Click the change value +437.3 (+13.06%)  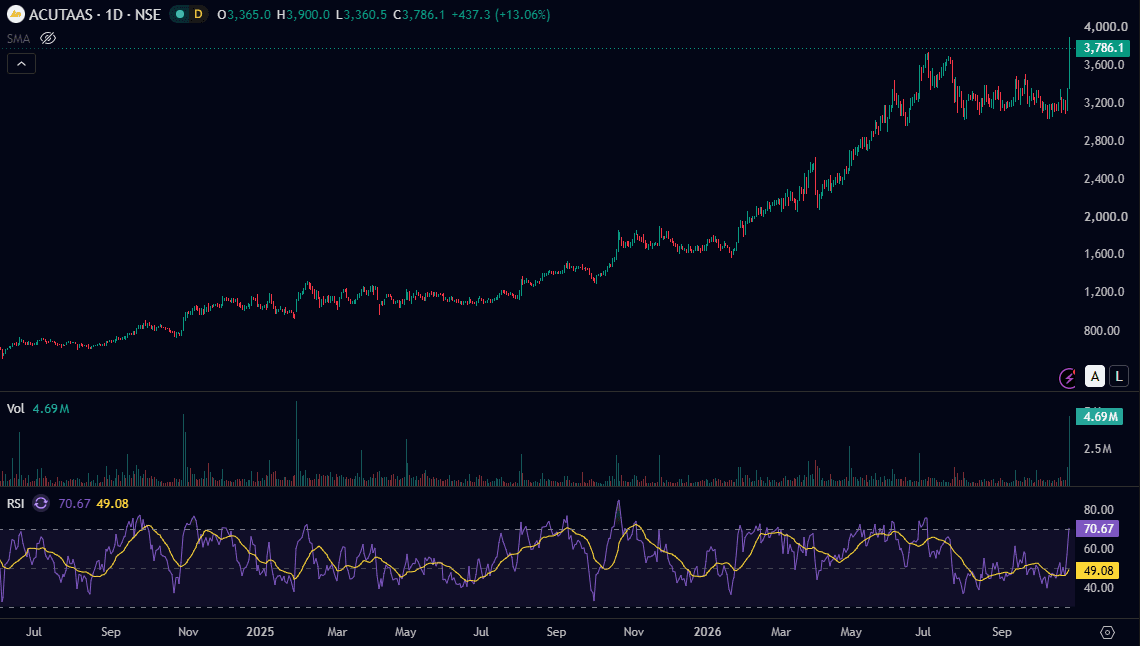(x=500, y=15)
